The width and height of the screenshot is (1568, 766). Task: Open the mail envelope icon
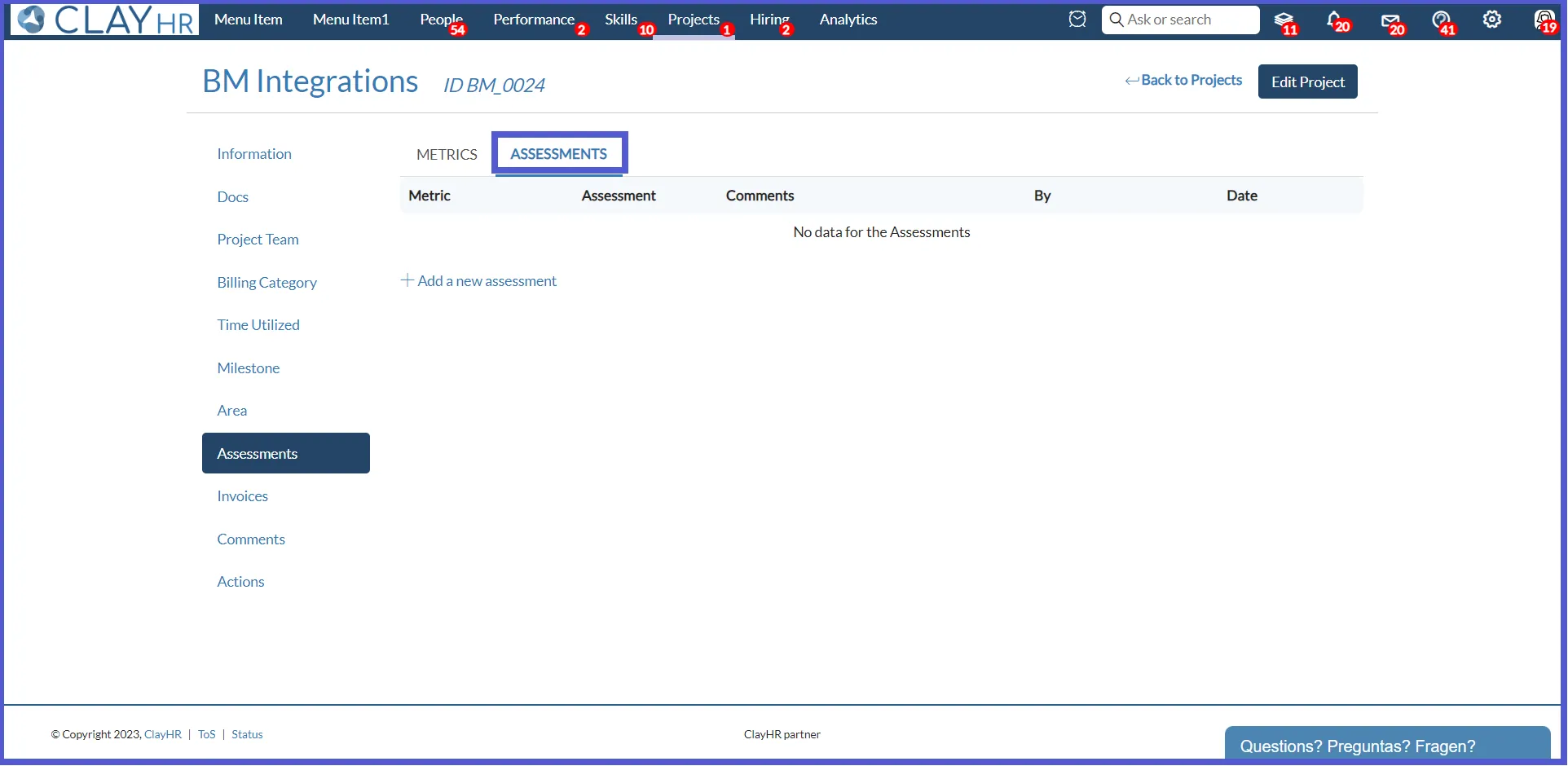1391,20
